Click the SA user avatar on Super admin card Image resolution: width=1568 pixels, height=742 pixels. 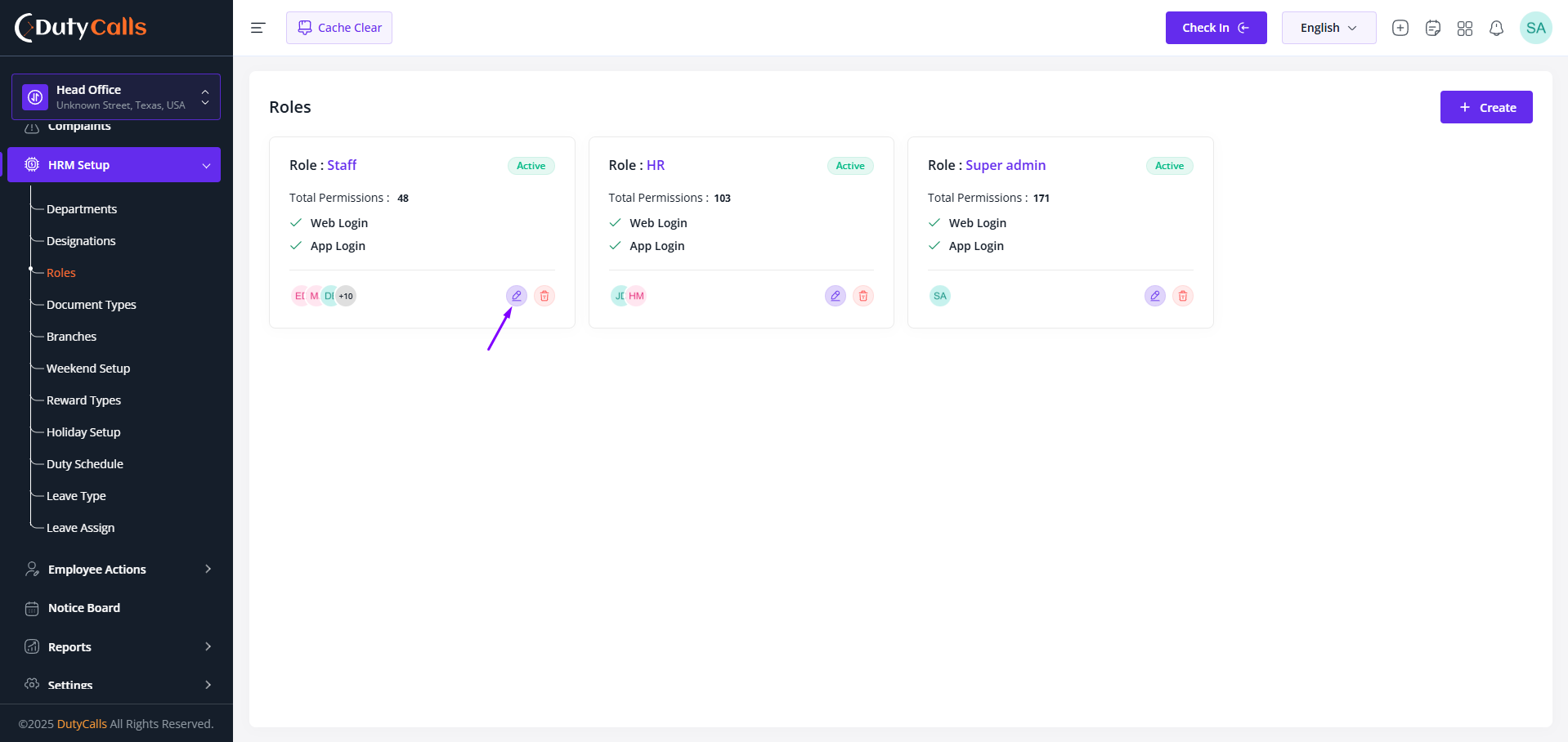point(940,296)
